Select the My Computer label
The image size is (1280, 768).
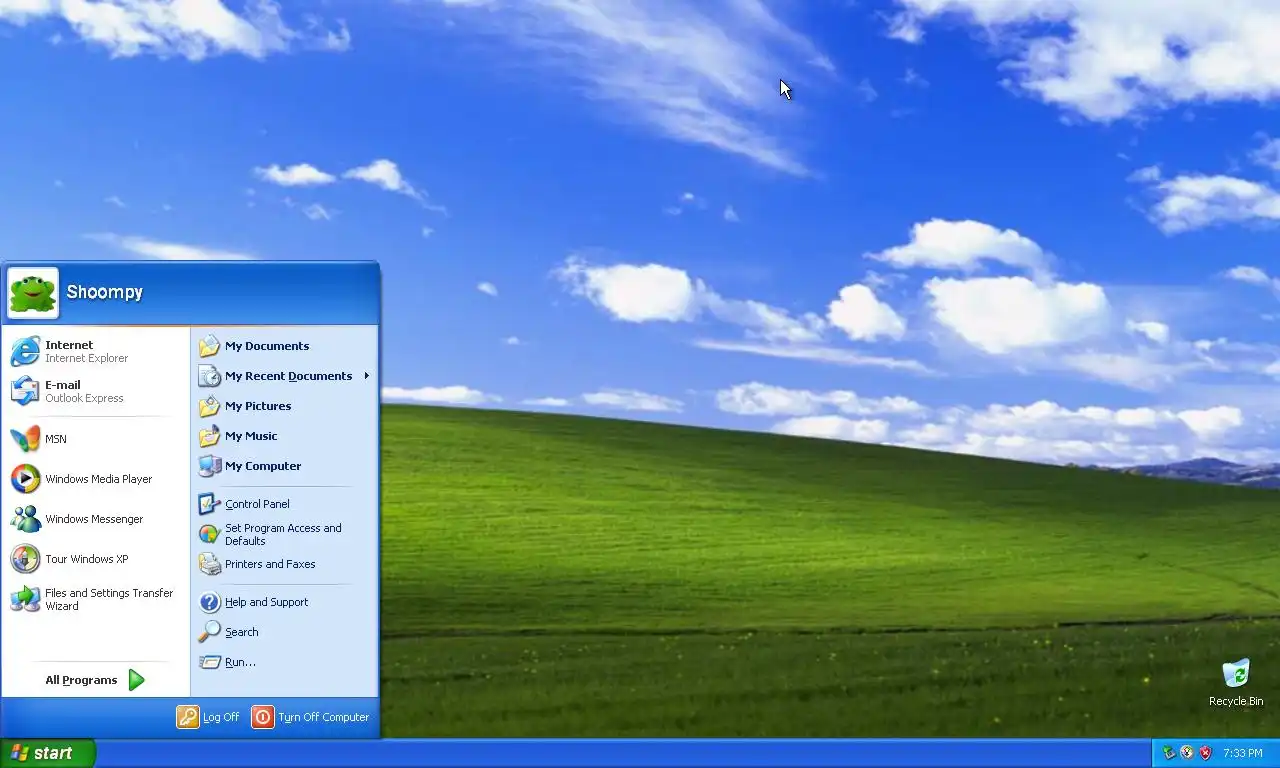(263, 466)
